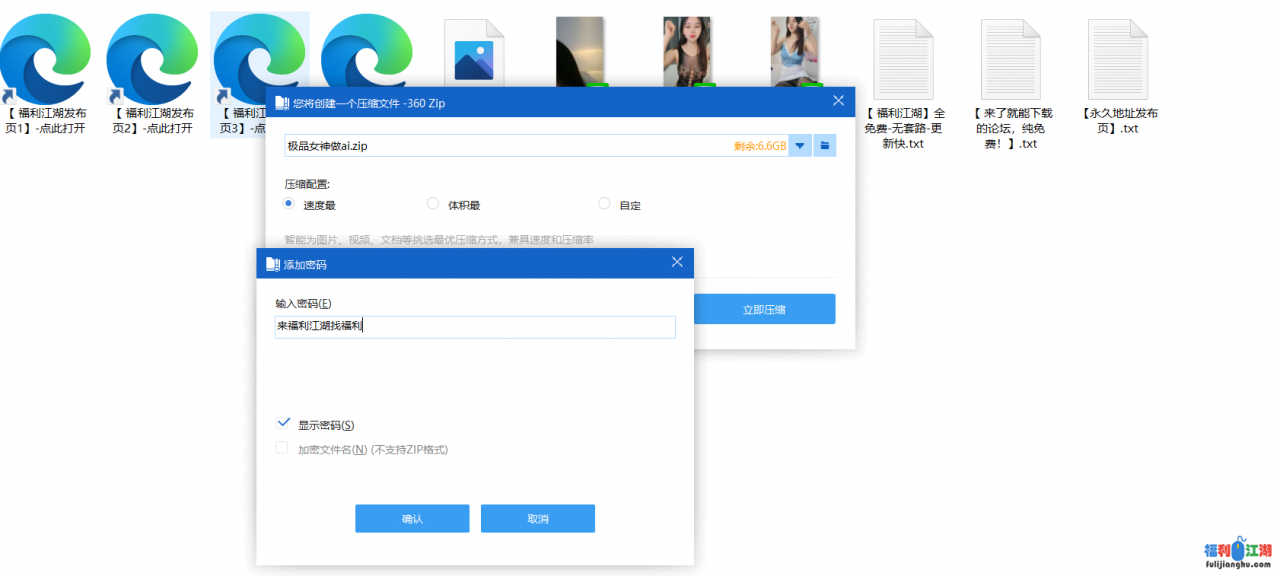Toggle the 加密文件名 checkbox

pyautogui.click(x=283, y=449)
